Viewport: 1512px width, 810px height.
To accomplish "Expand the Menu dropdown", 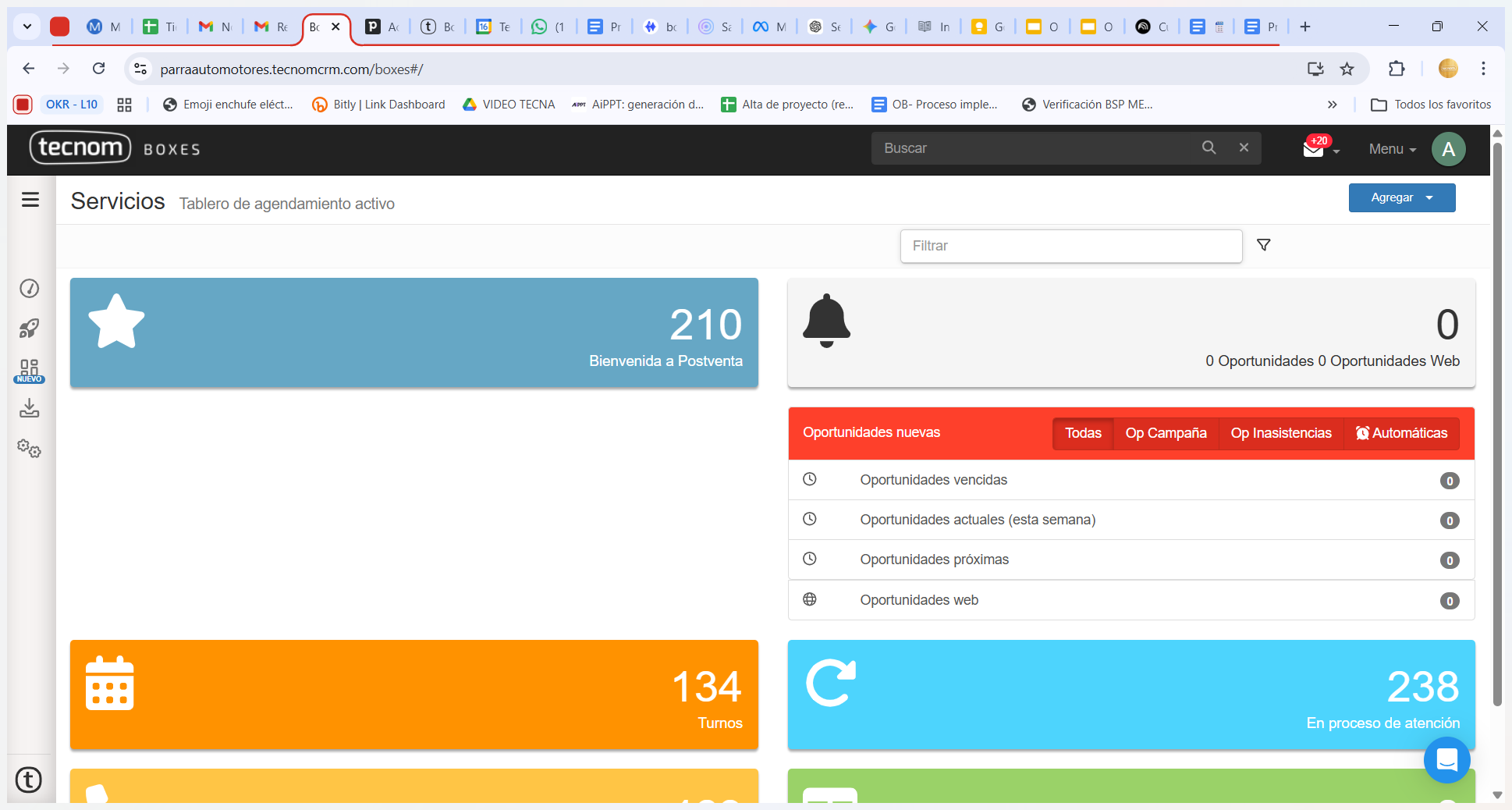I will click(1392, 149).
